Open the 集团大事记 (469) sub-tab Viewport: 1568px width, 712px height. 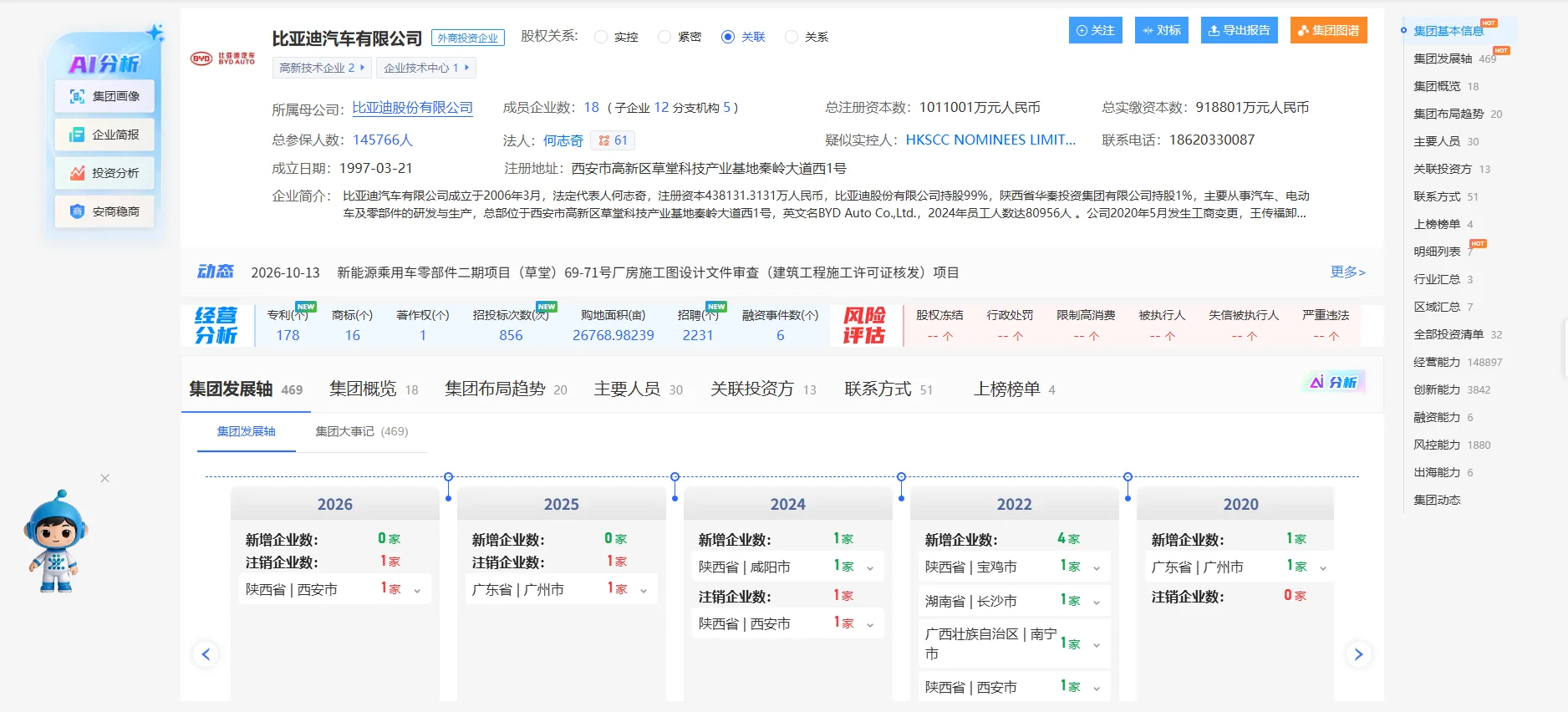pyautogui.click(x=361, y=431)
